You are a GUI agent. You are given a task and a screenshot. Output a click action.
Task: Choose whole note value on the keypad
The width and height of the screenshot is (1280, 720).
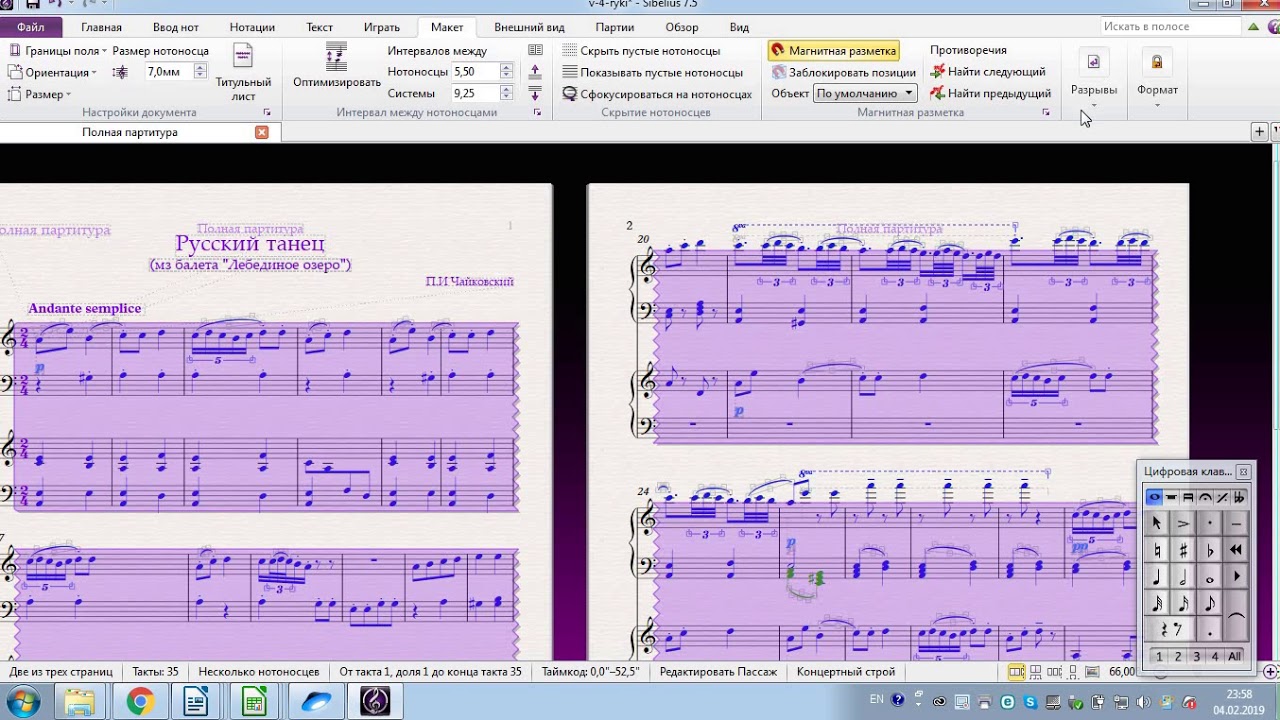[1210, 577]
